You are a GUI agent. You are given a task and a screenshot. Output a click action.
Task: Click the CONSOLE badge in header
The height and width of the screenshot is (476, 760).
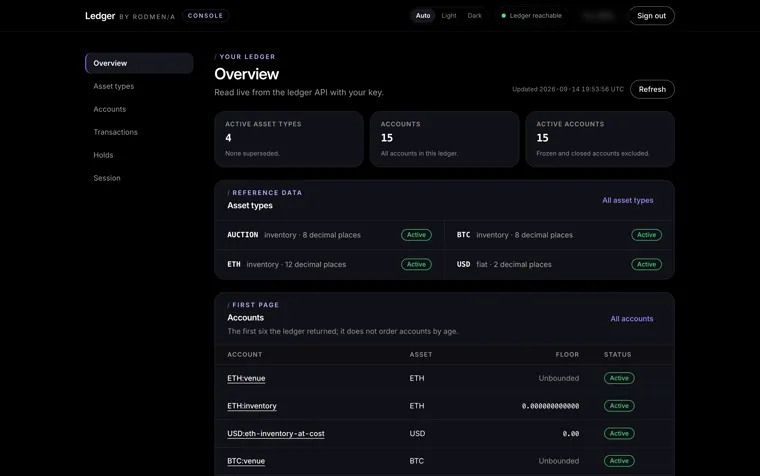click(x=206, y=16)
